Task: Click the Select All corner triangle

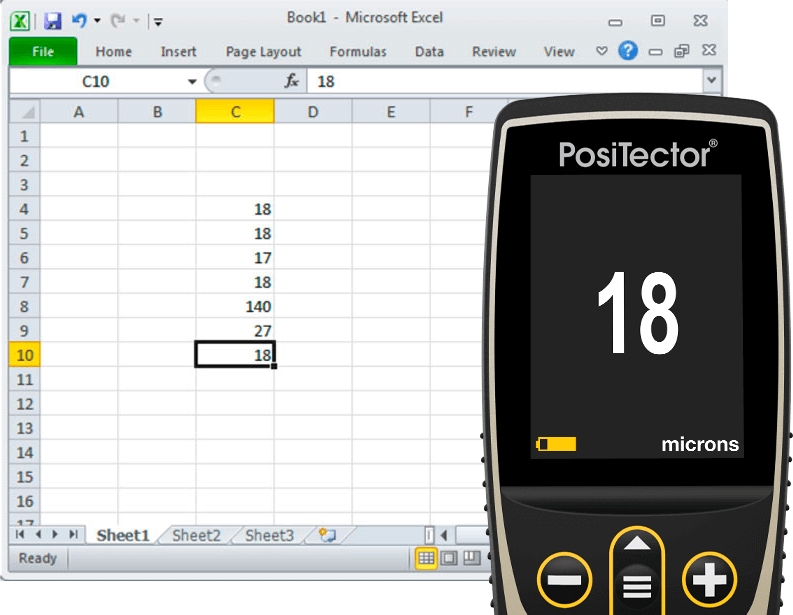Action: pyautogui.click(x=25, y=111)
